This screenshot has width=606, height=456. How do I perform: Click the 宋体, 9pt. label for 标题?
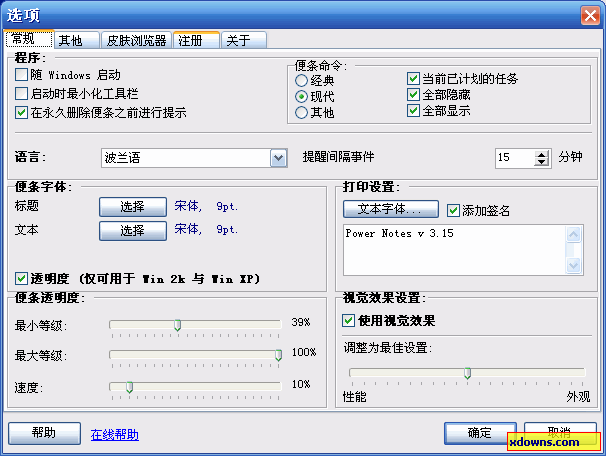click(x=206, y=206)
